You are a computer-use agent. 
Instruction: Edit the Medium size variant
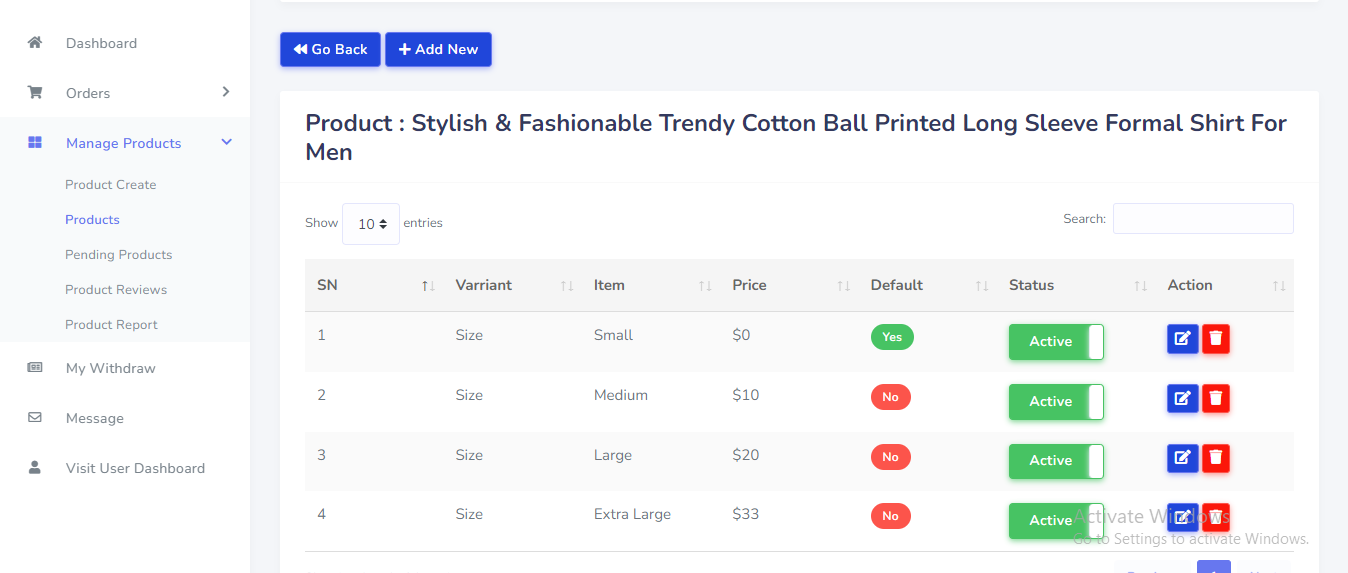(x=1182, y=399)
